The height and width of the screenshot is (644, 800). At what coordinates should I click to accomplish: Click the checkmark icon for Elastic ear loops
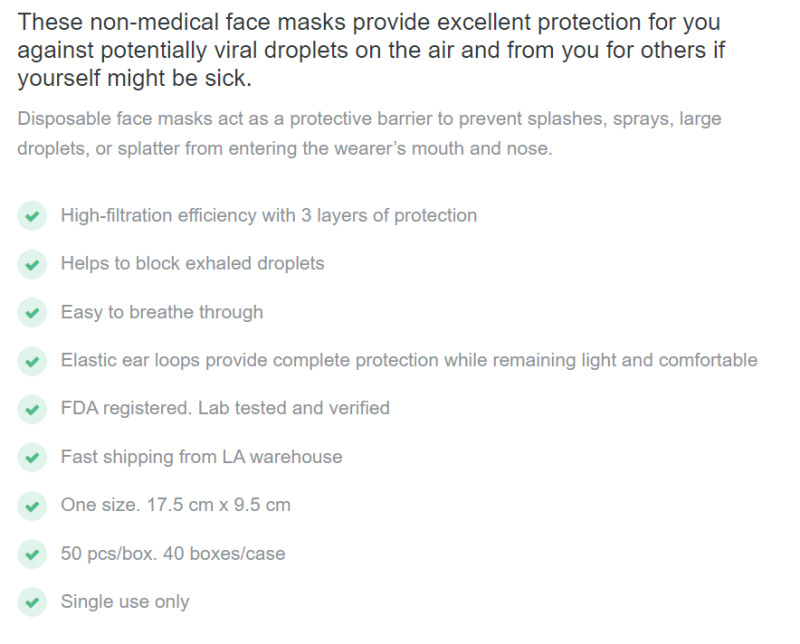(x=32, y=361)
